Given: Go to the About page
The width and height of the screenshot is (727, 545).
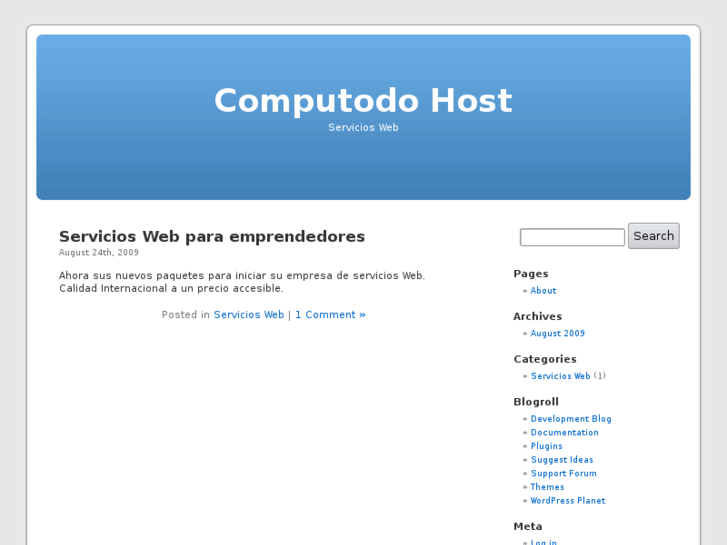Looking at the screenshot, I should click(543, 291).
